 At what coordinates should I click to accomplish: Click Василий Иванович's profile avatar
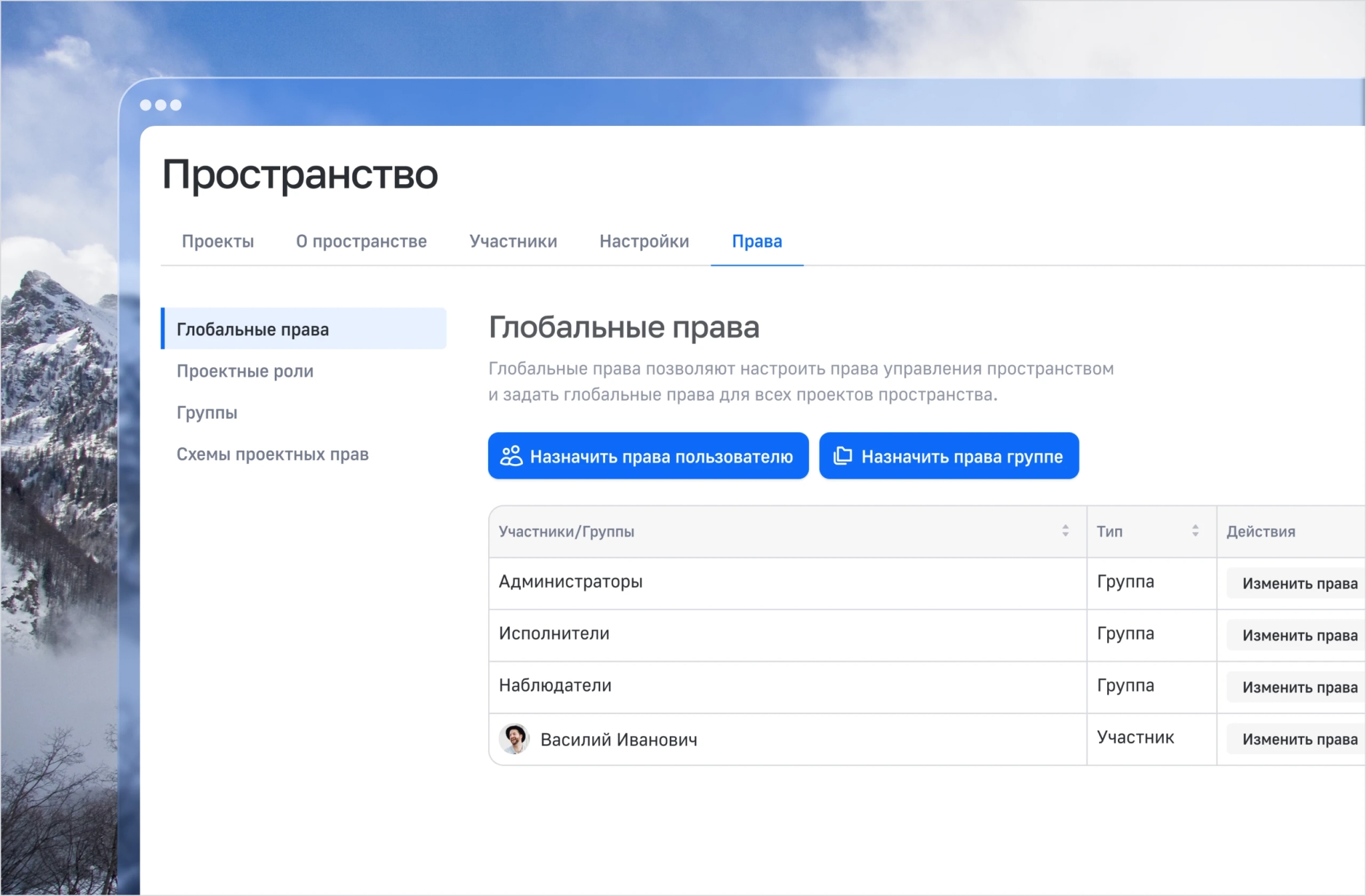click(x=515, y=739)
